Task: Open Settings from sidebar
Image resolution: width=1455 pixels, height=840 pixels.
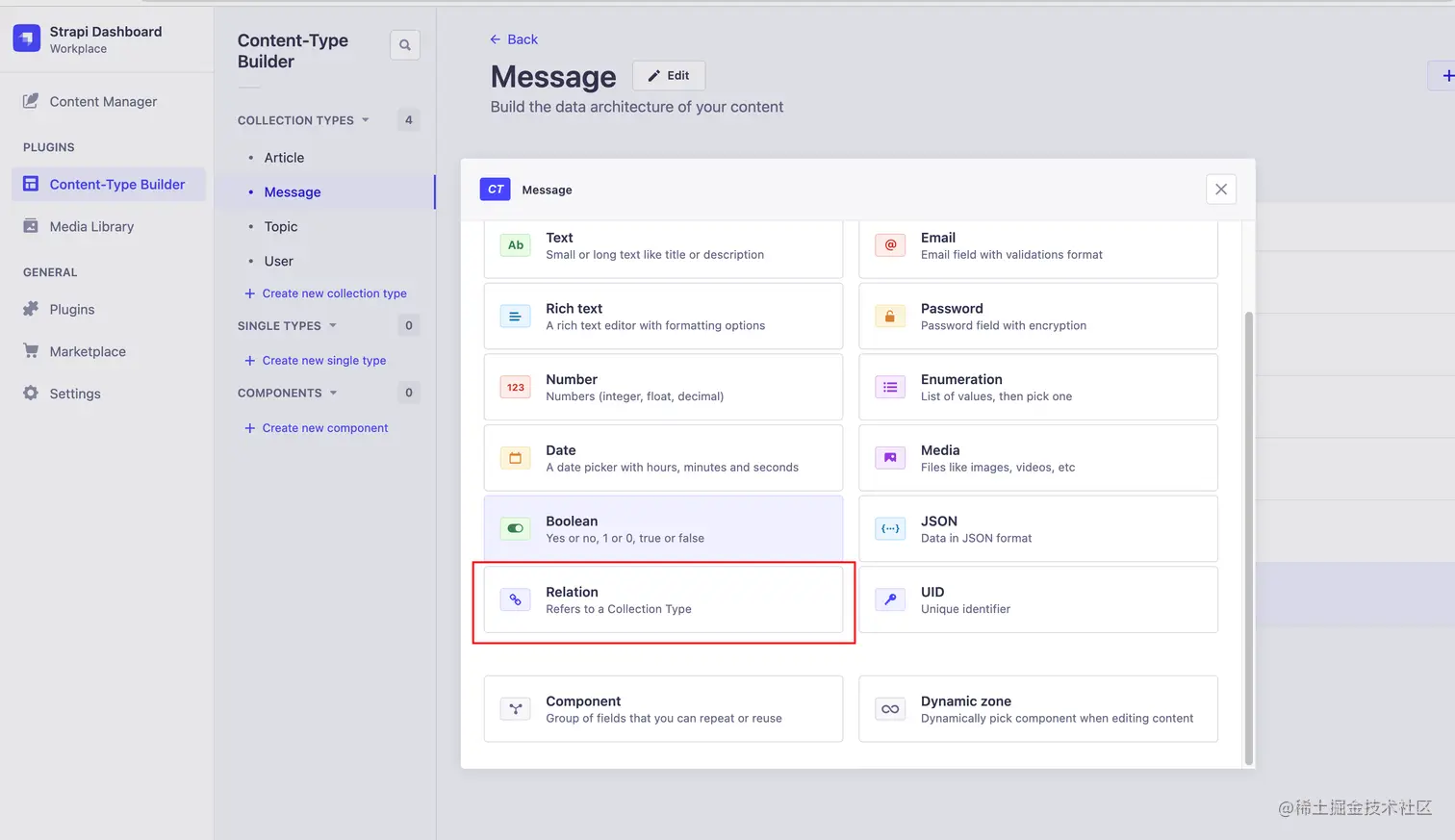Action: (75, 394)
